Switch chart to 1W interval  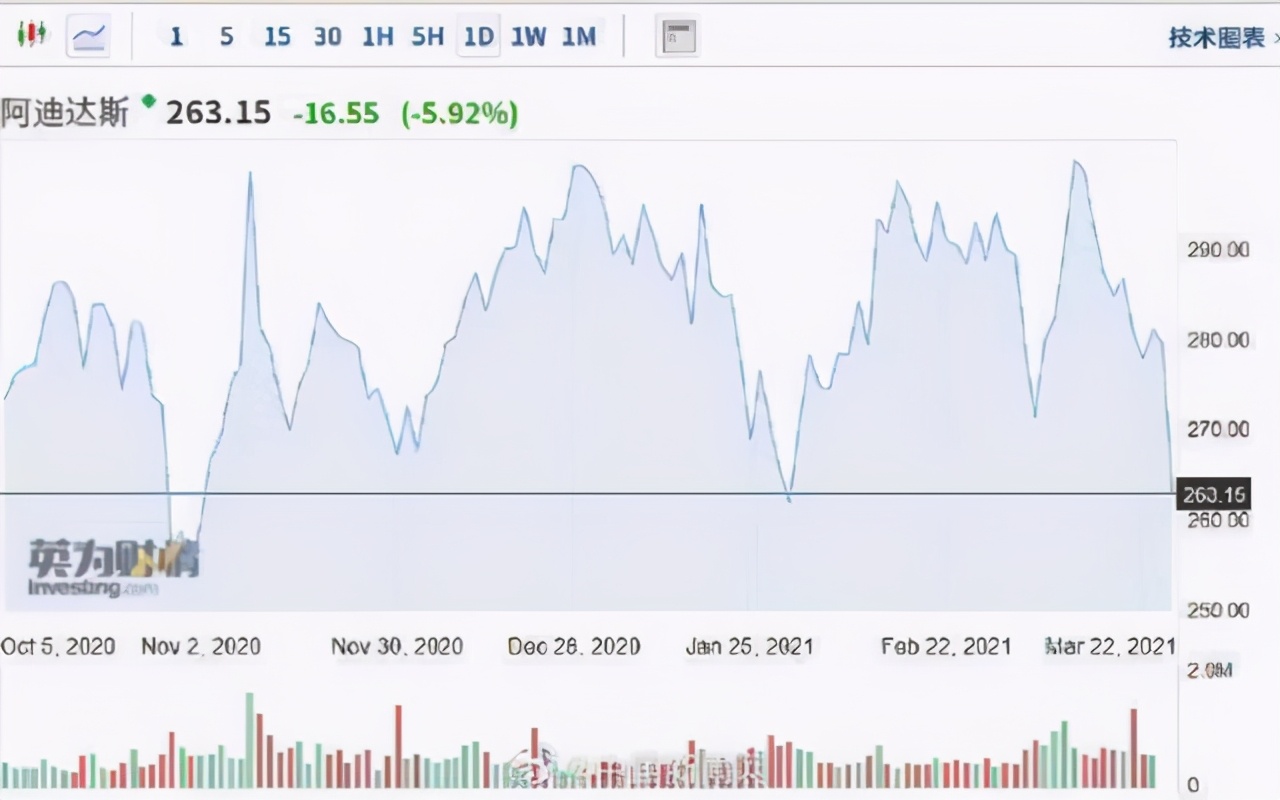[x=528, y=37]
